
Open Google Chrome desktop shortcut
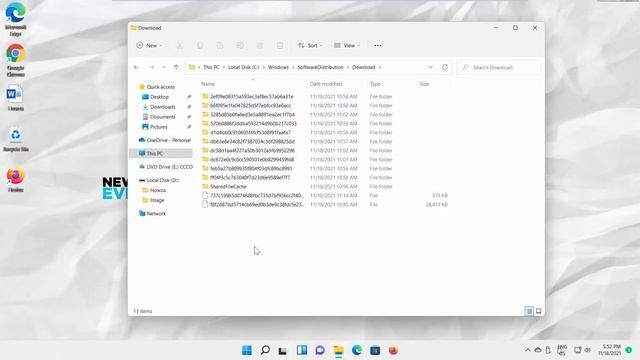(16, 60)
